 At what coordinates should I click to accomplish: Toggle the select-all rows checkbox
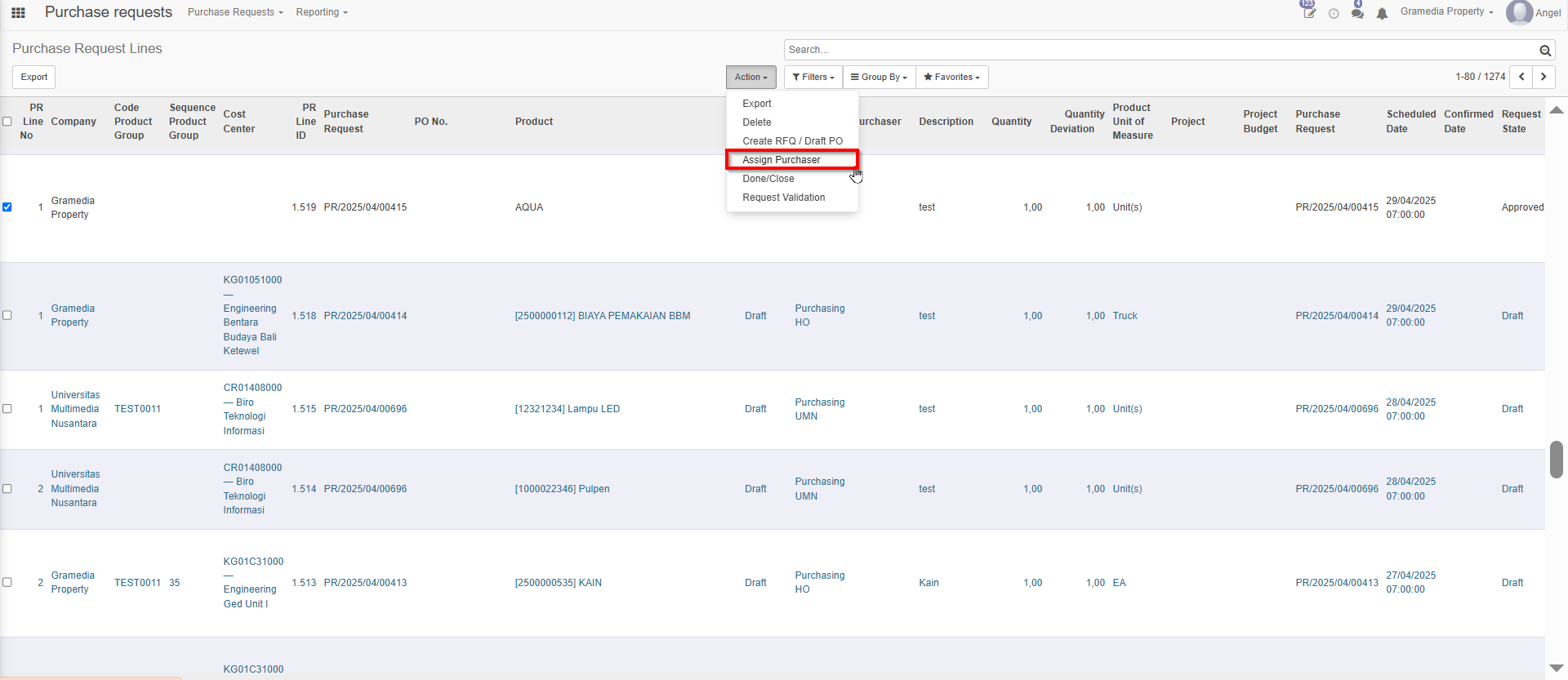(7, 122)
